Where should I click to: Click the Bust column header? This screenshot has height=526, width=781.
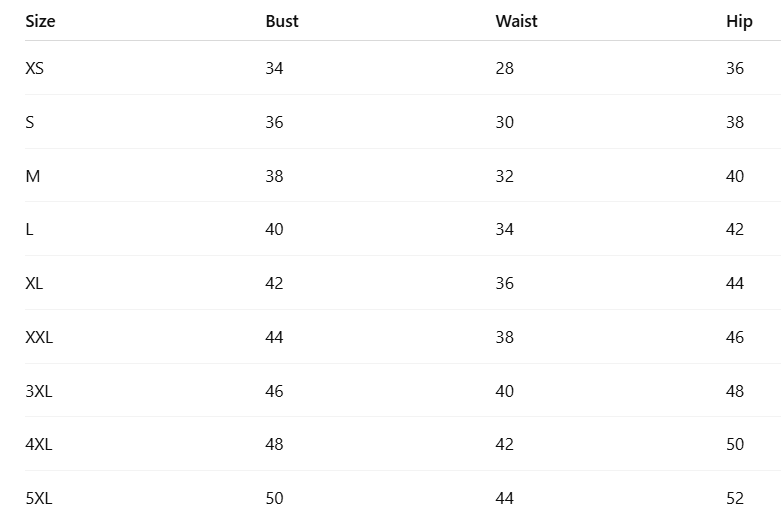tap(282, 21)
